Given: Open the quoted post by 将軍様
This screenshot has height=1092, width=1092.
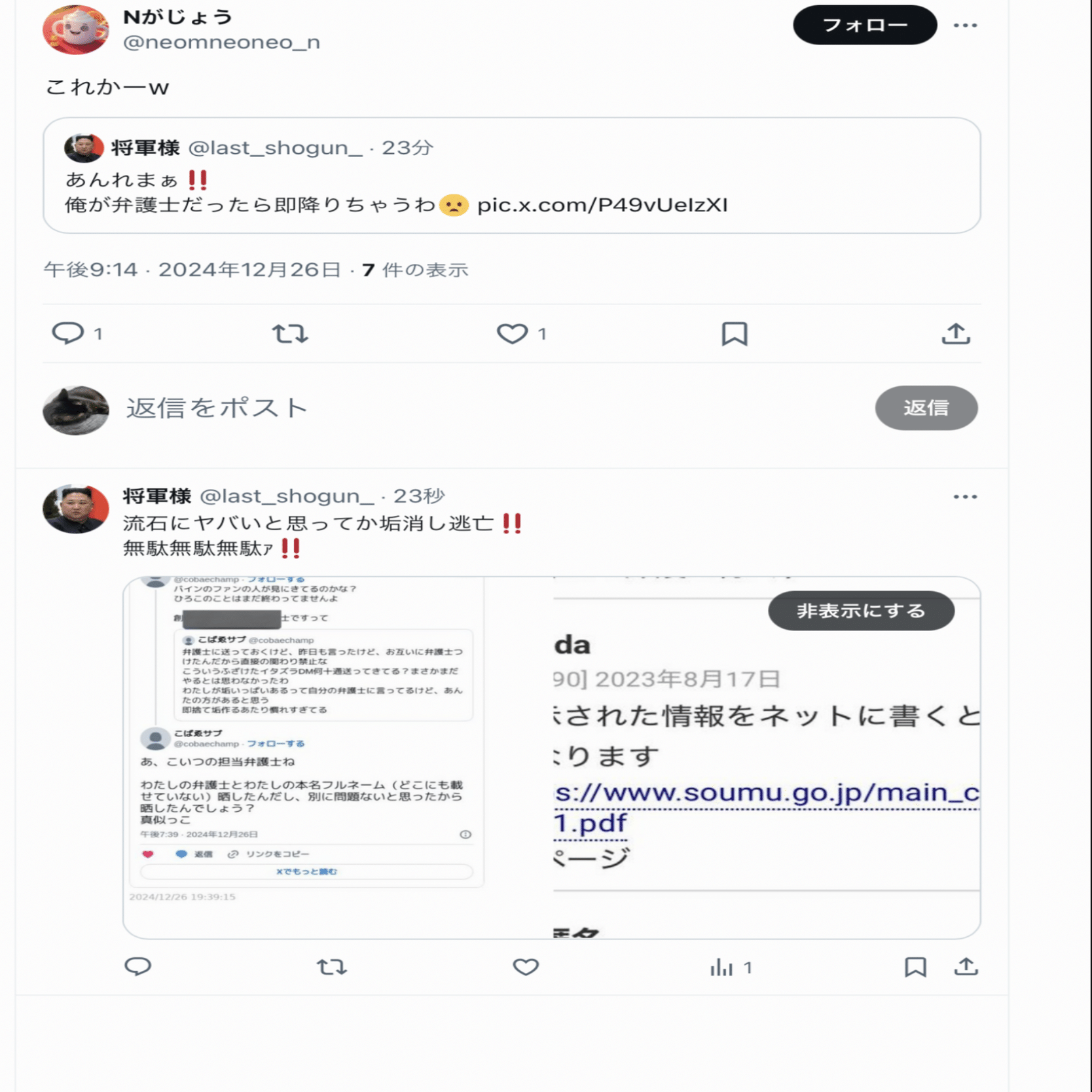Looking at the screenshot, I should [x=512, y=175].
